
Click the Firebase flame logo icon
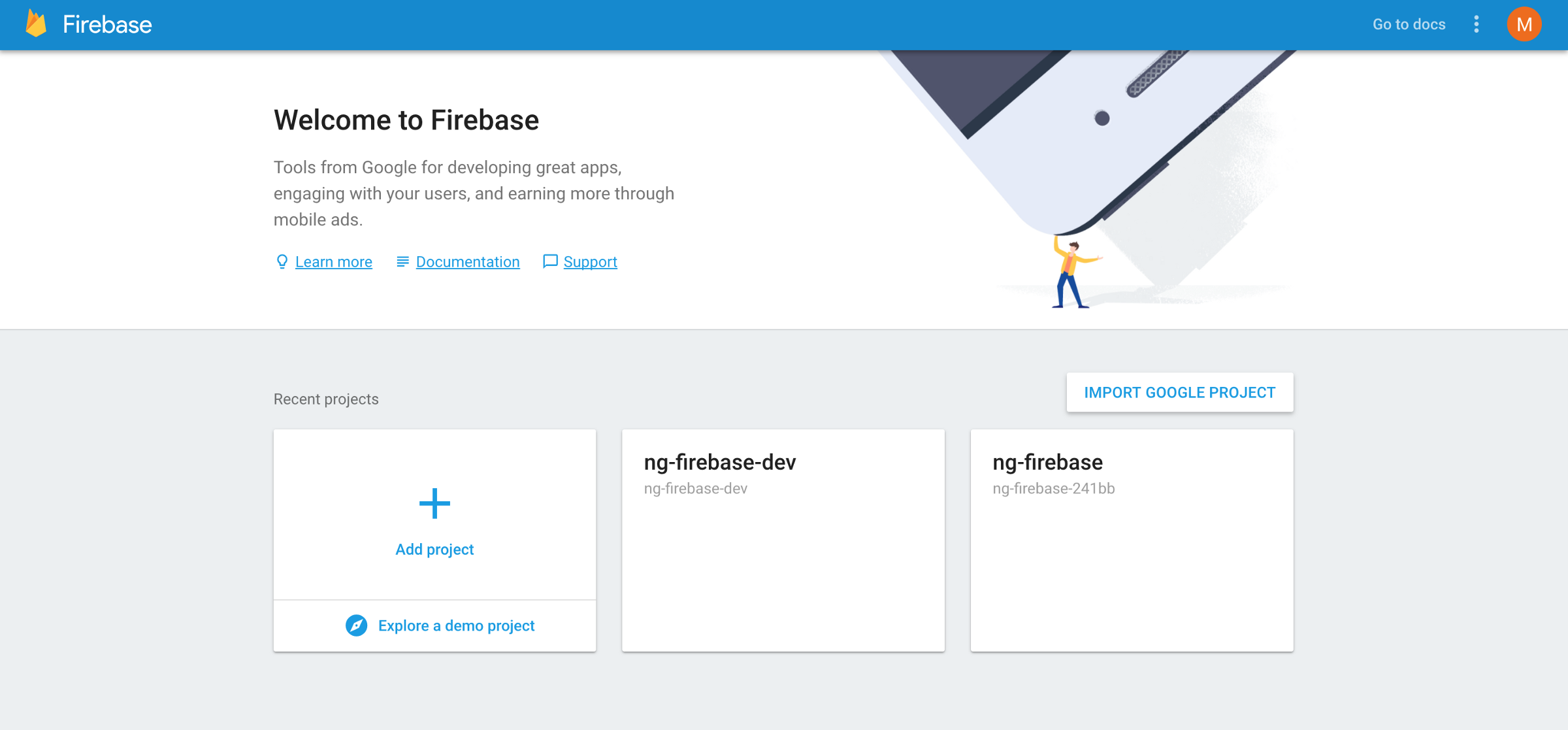tap(36, 24)
